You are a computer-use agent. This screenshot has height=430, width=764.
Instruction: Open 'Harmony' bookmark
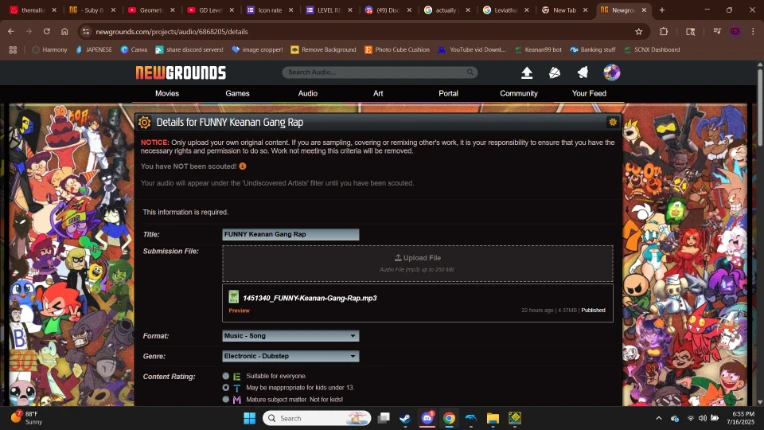tap(50, 50)
